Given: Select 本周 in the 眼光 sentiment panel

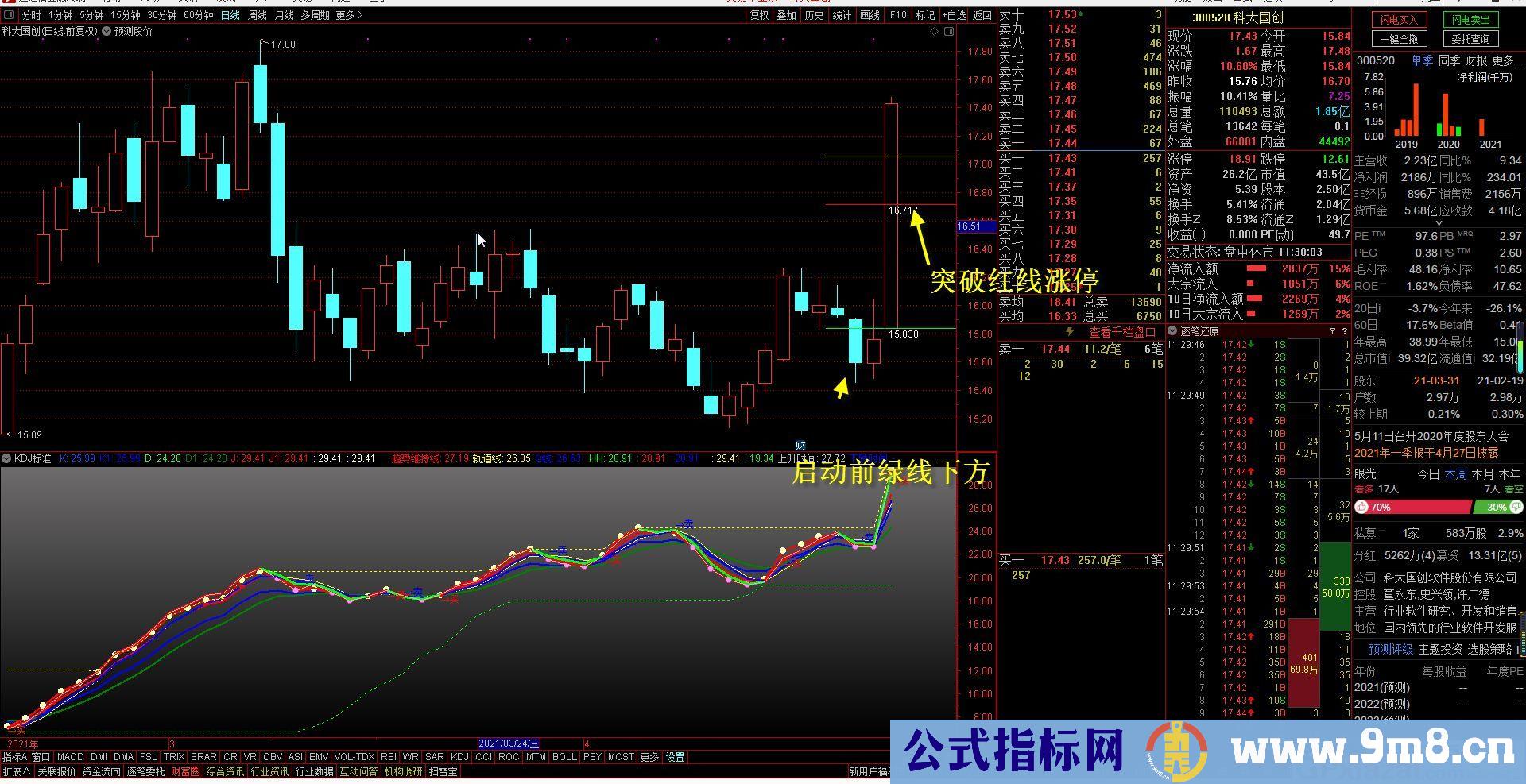Looking at the screenshot, I should (x=1455, y=474).
